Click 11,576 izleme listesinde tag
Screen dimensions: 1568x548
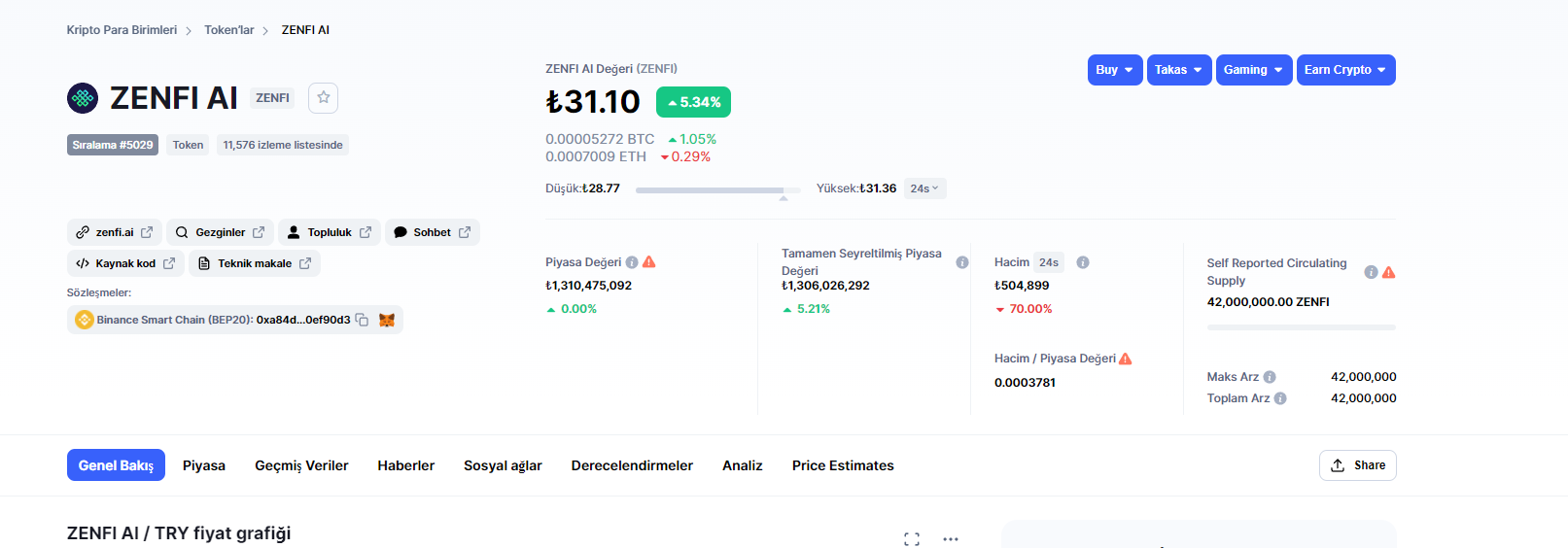point(283,145)
